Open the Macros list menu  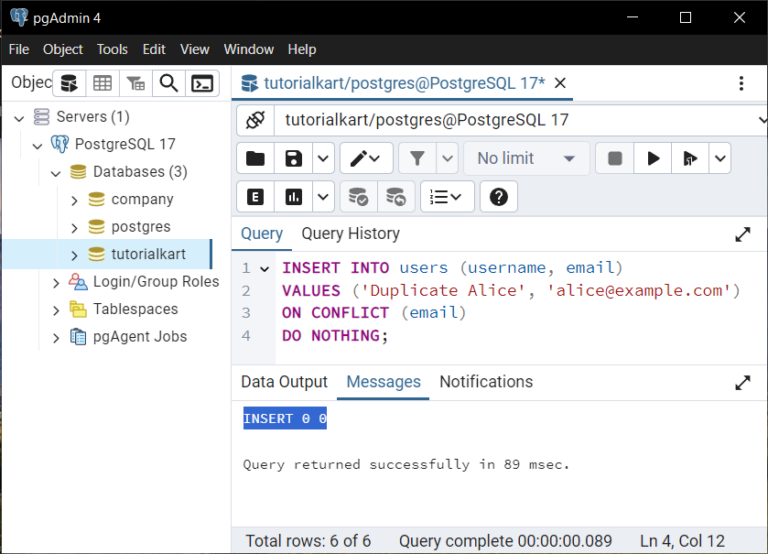tap(447, 197)
